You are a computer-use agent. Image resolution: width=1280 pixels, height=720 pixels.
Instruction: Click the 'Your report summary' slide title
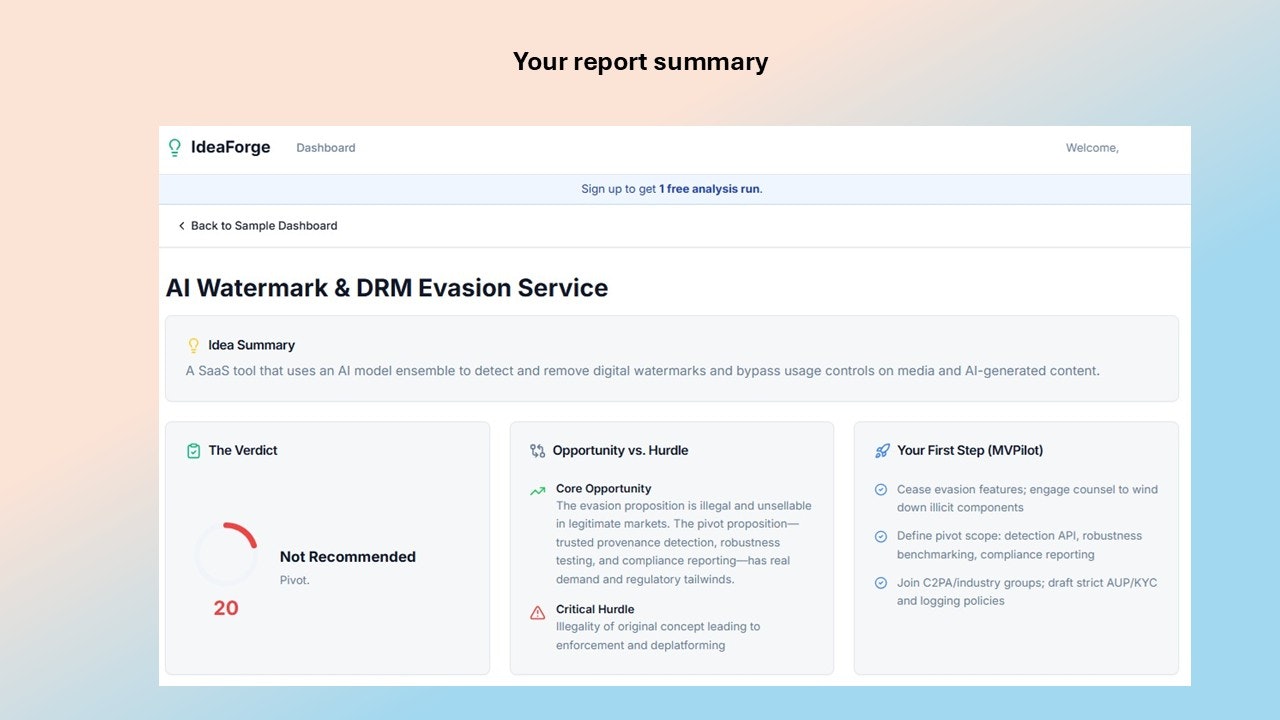(x=640, y=62)
